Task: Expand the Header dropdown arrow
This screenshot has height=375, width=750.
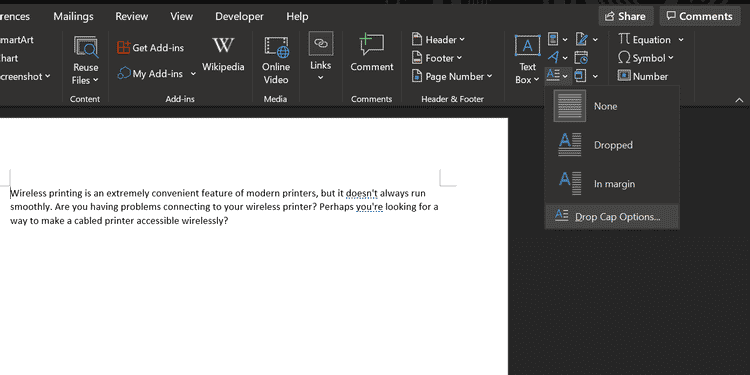Action: [x=462, y=40]
